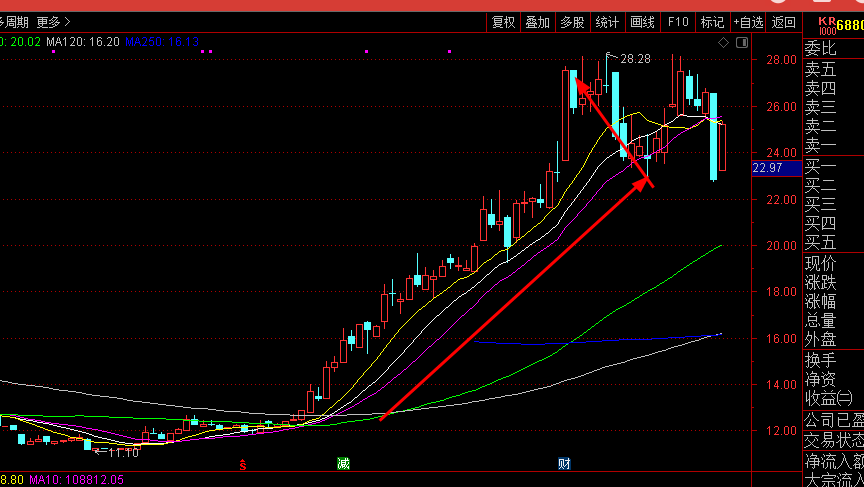
Task: Open the 多股 multi-stock view
Action: (x=572, y=22)
